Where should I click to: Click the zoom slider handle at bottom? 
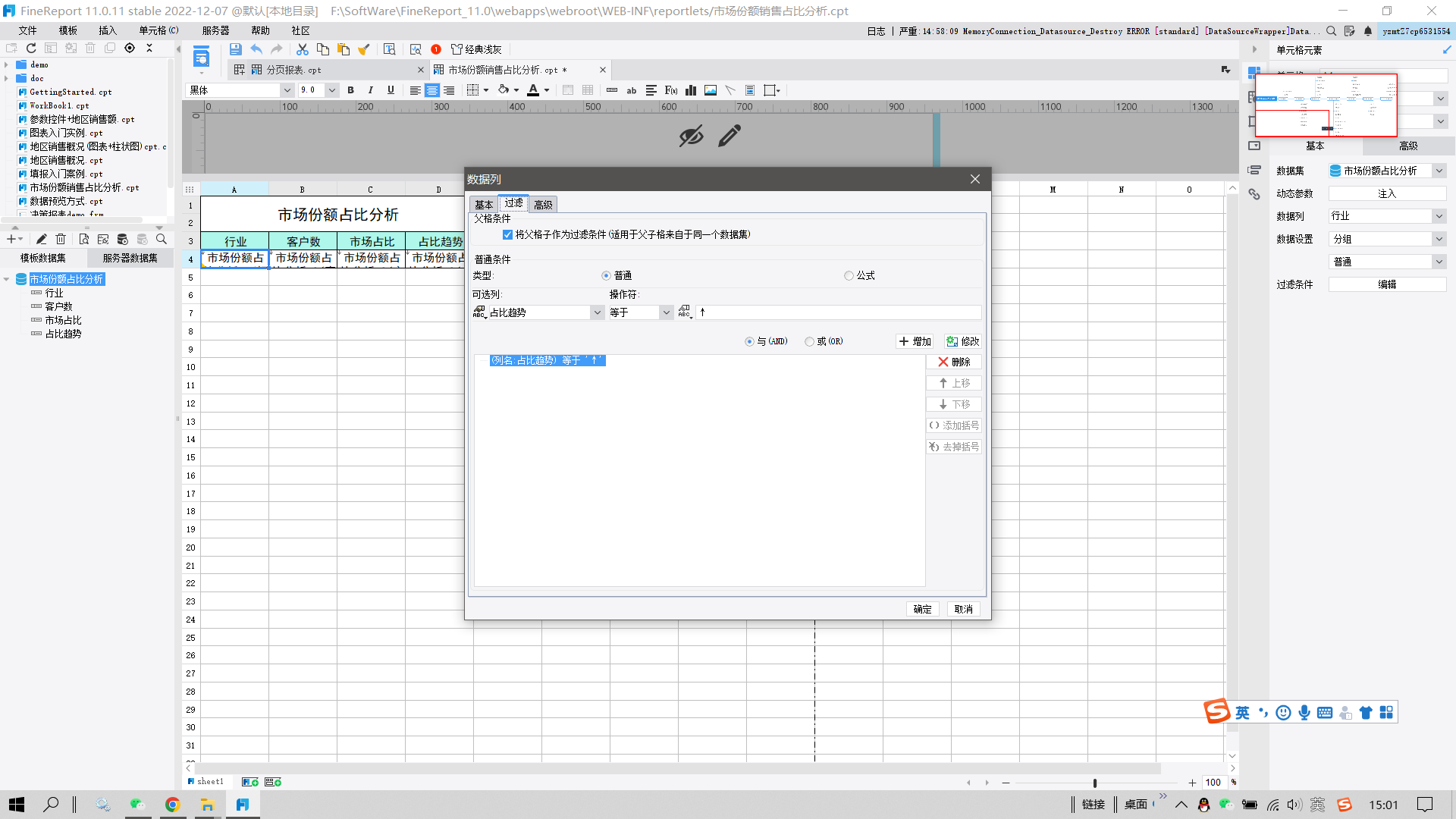[x=1094, y=783]
